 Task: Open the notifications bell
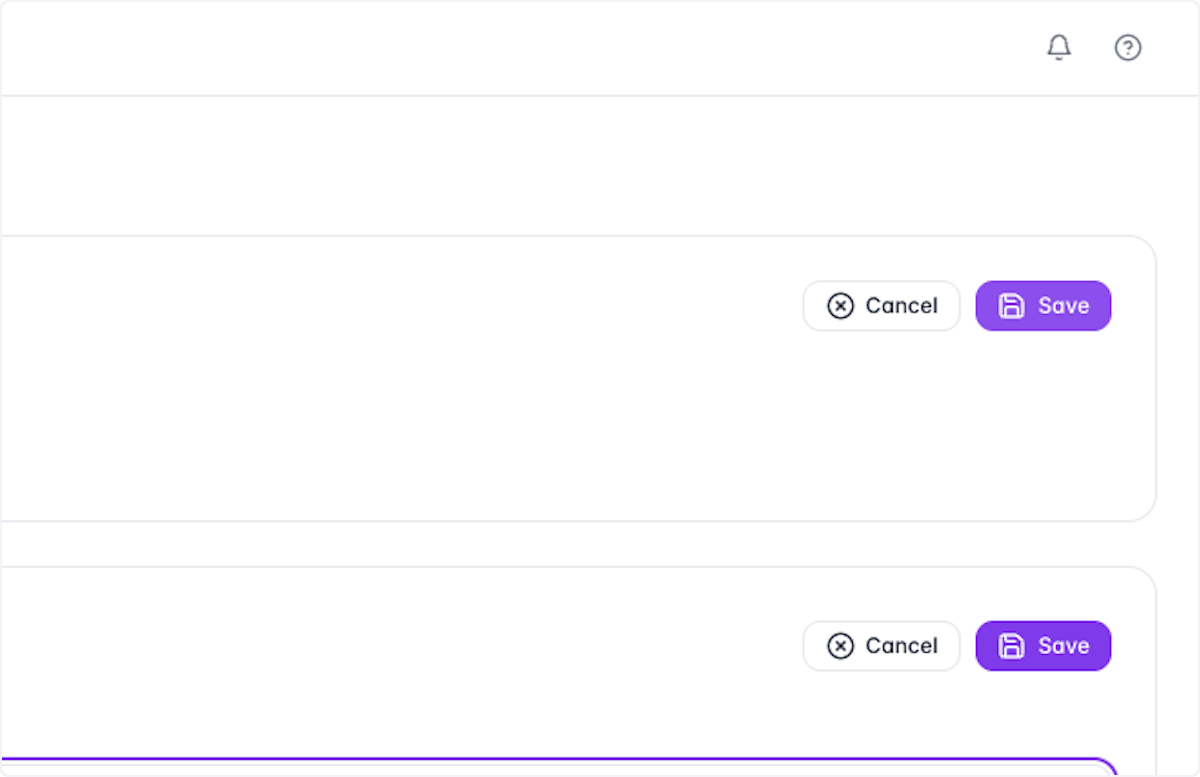click(1059, 47)
